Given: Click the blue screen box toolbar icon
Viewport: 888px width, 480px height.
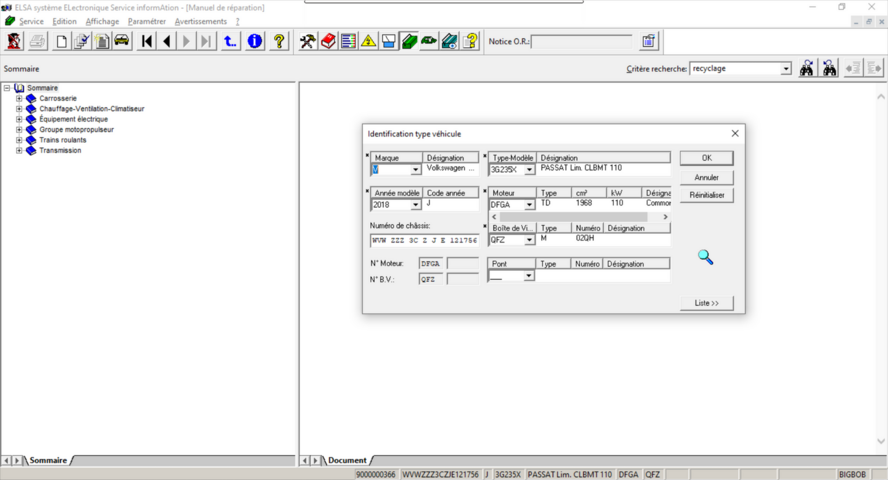Looking at the screenshot, I should point(389,41).
